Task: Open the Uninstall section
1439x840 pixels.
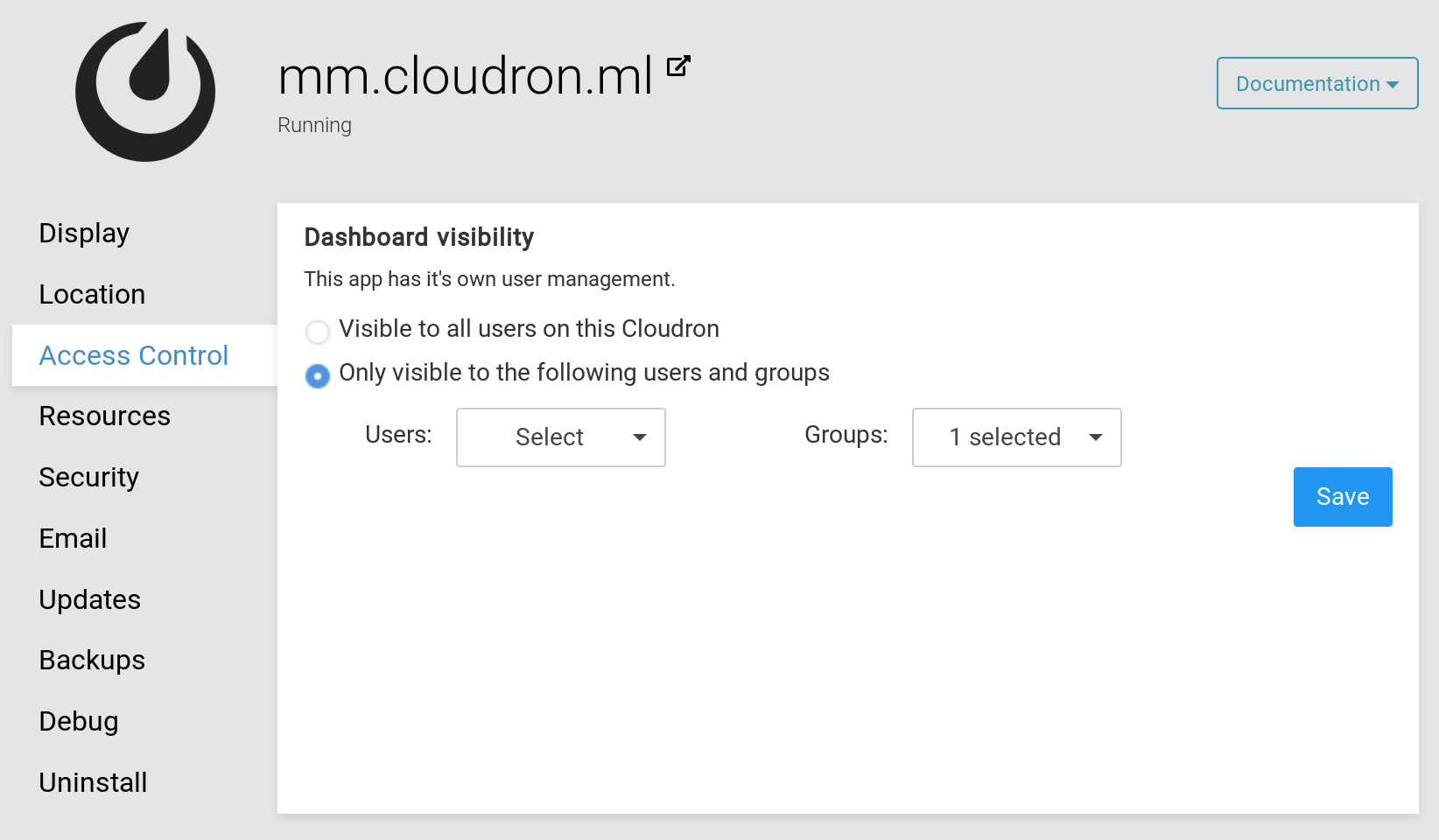Action: point(93,783)
